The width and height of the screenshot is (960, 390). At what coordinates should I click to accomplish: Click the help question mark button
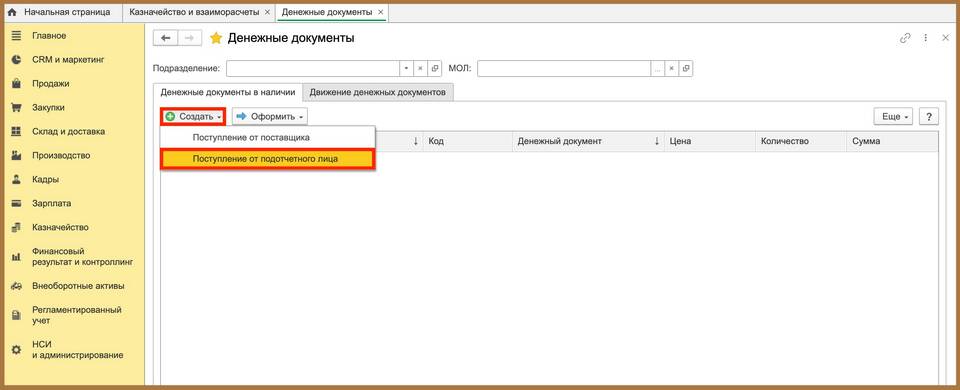(929, 116)
